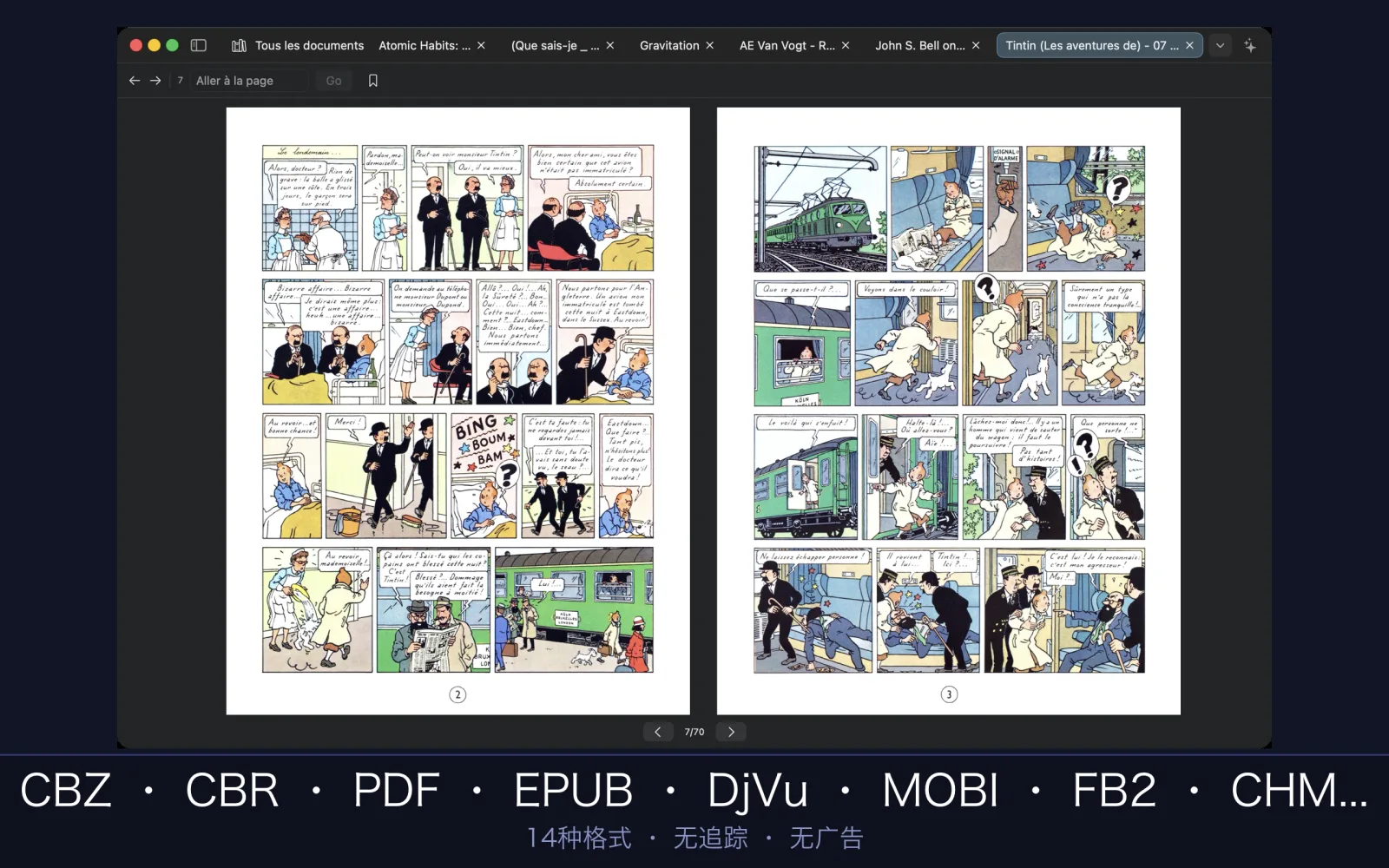The height and width of the screenshot is (868, 1389).
Task: Switch to the AE Van Vogt tab
Action: pos(787,45)
